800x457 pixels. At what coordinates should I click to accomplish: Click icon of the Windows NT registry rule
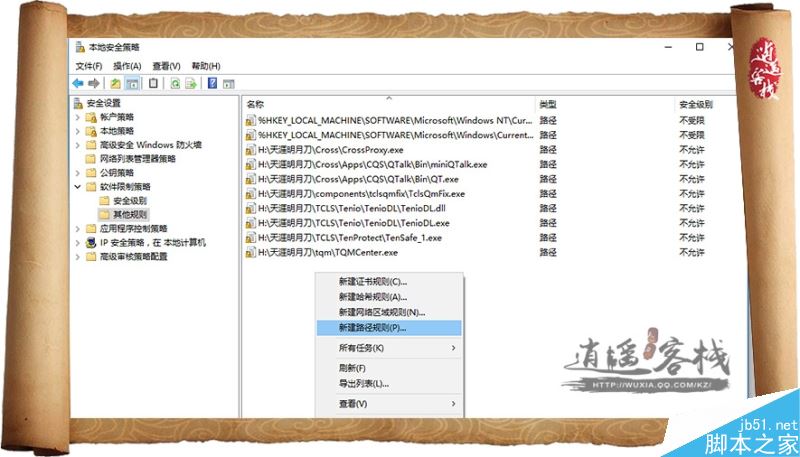(x=251, y=121)
